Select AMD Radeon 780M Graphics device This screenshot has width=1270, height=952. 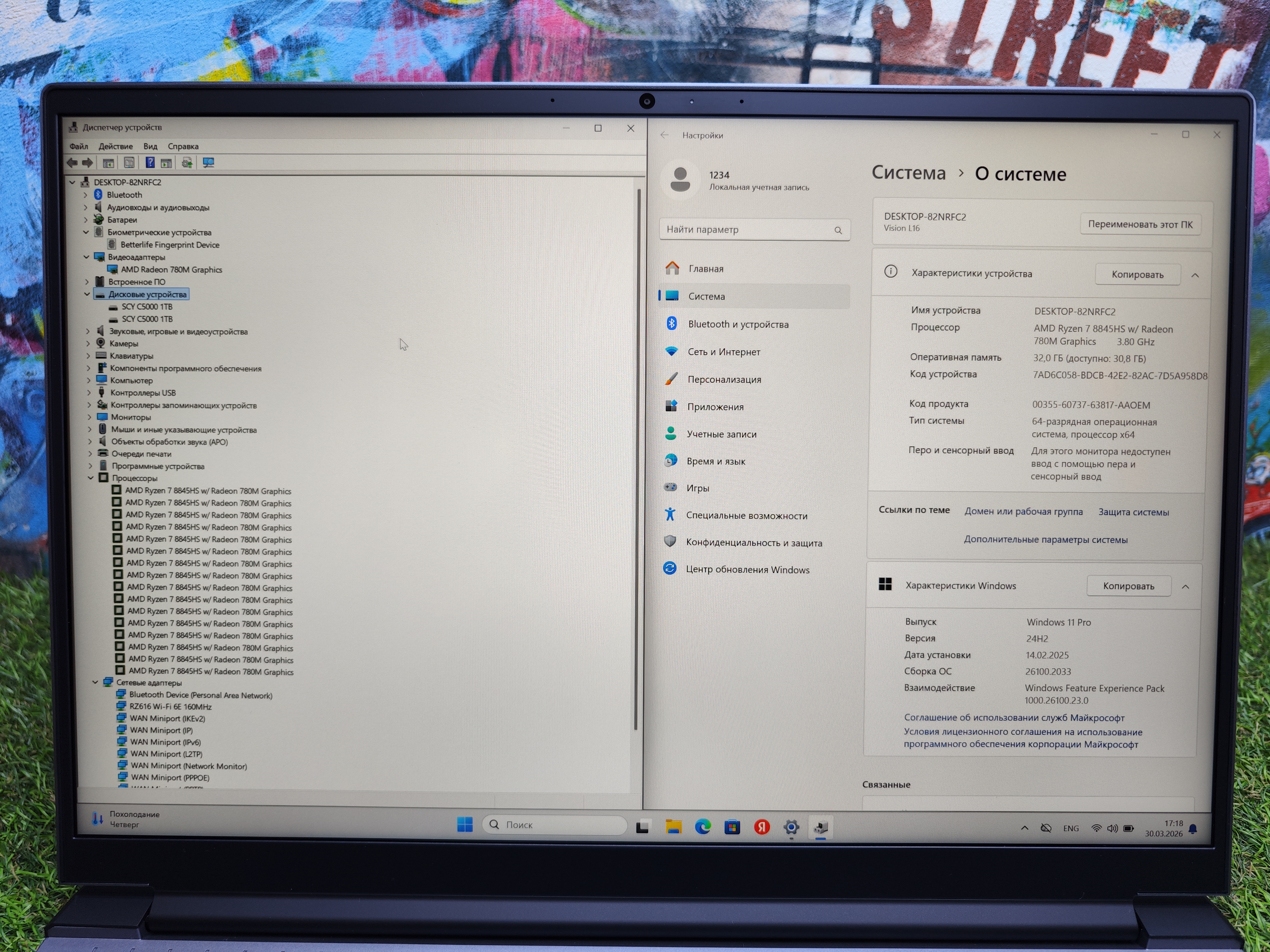tap(171, 269)
